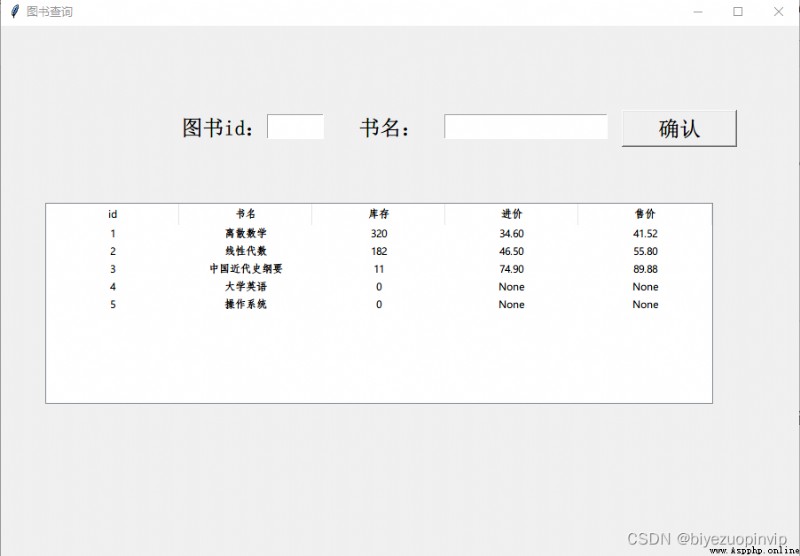Select the row 离散数学
This screenshot has height=556, width=800.
(379, 234)
